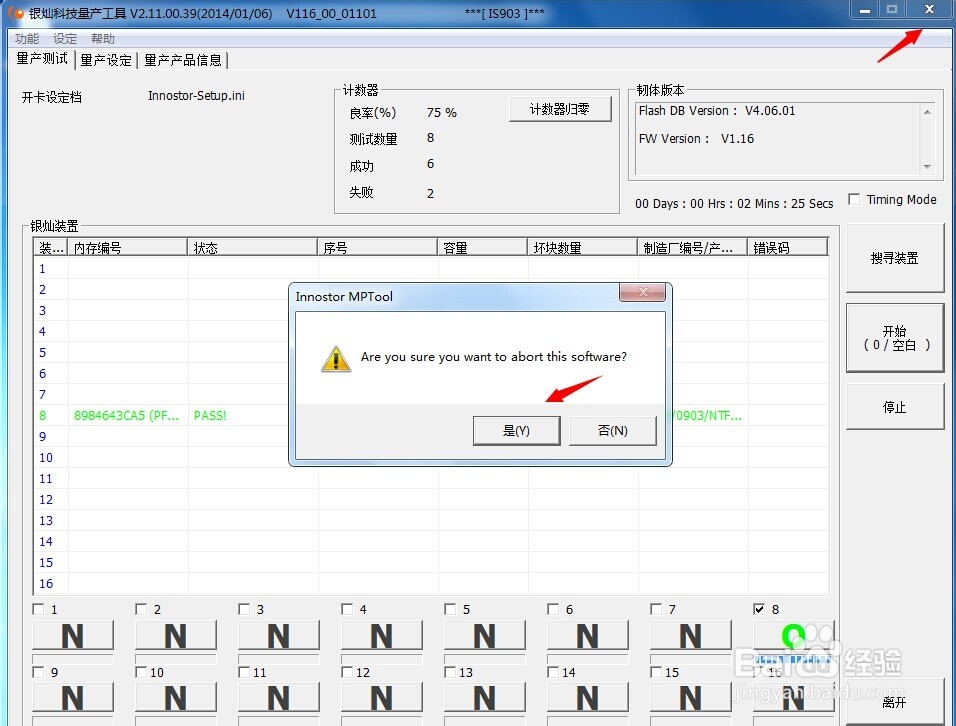This screenshot has width=956, height=726.
Task: Check the port 4 checkbox
Action: 347,609
